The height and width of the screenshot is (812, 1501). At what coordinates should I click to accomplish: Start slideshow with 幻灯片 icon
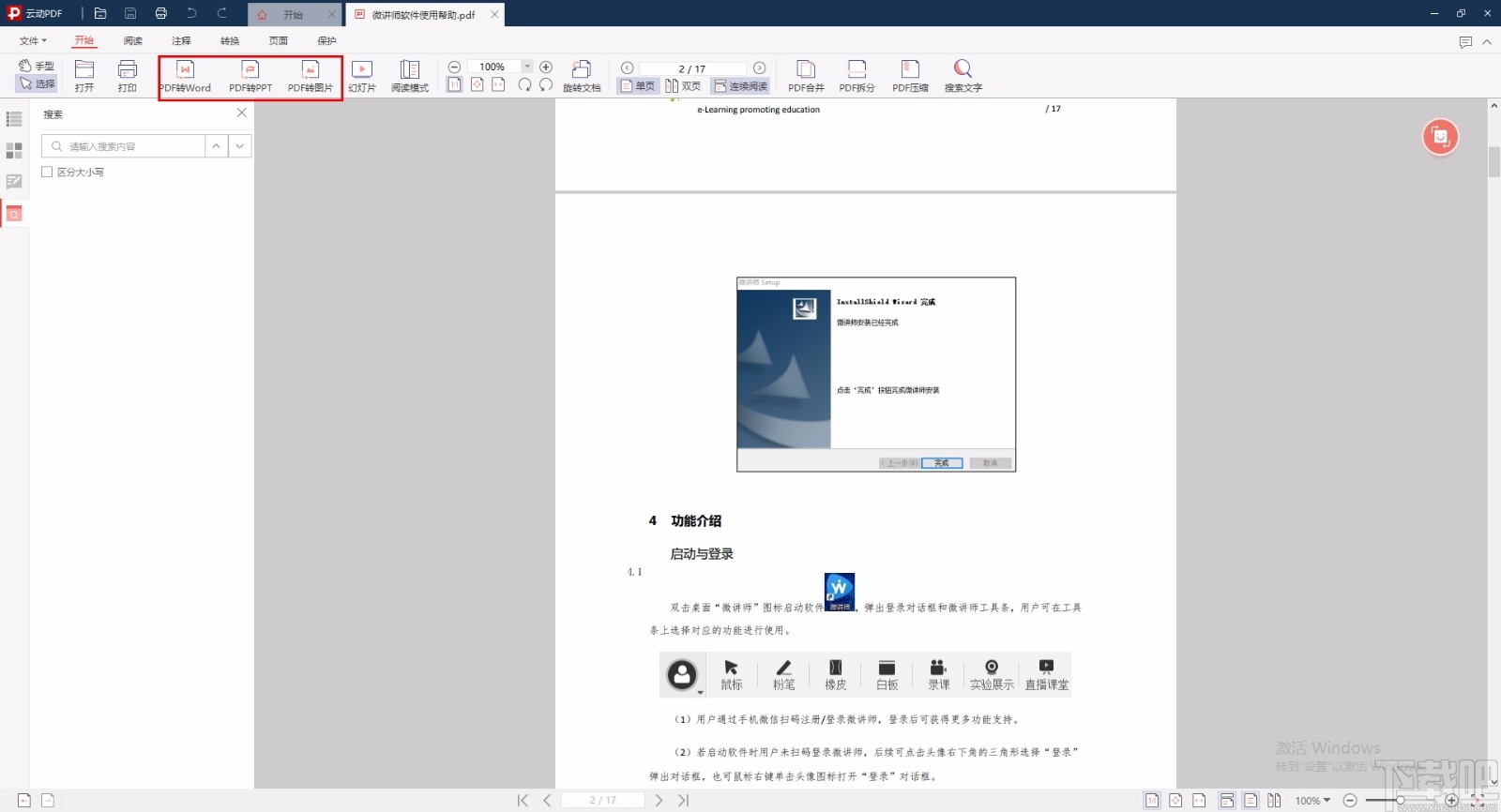pos(362,76)
